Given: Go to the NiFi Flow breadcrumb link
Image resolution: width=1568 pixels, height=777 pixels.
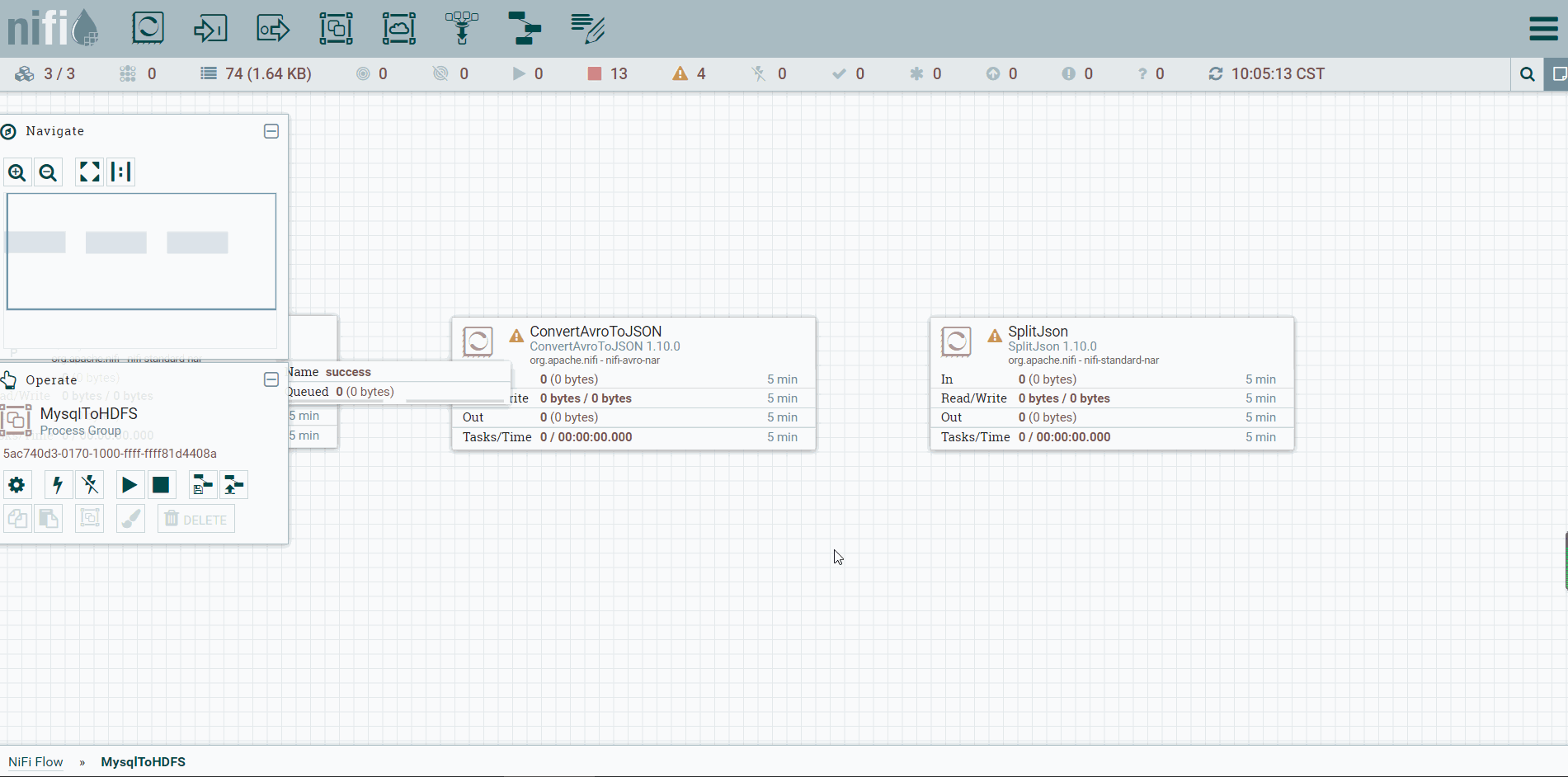Looking at the screenshot, I should (36, 762).
